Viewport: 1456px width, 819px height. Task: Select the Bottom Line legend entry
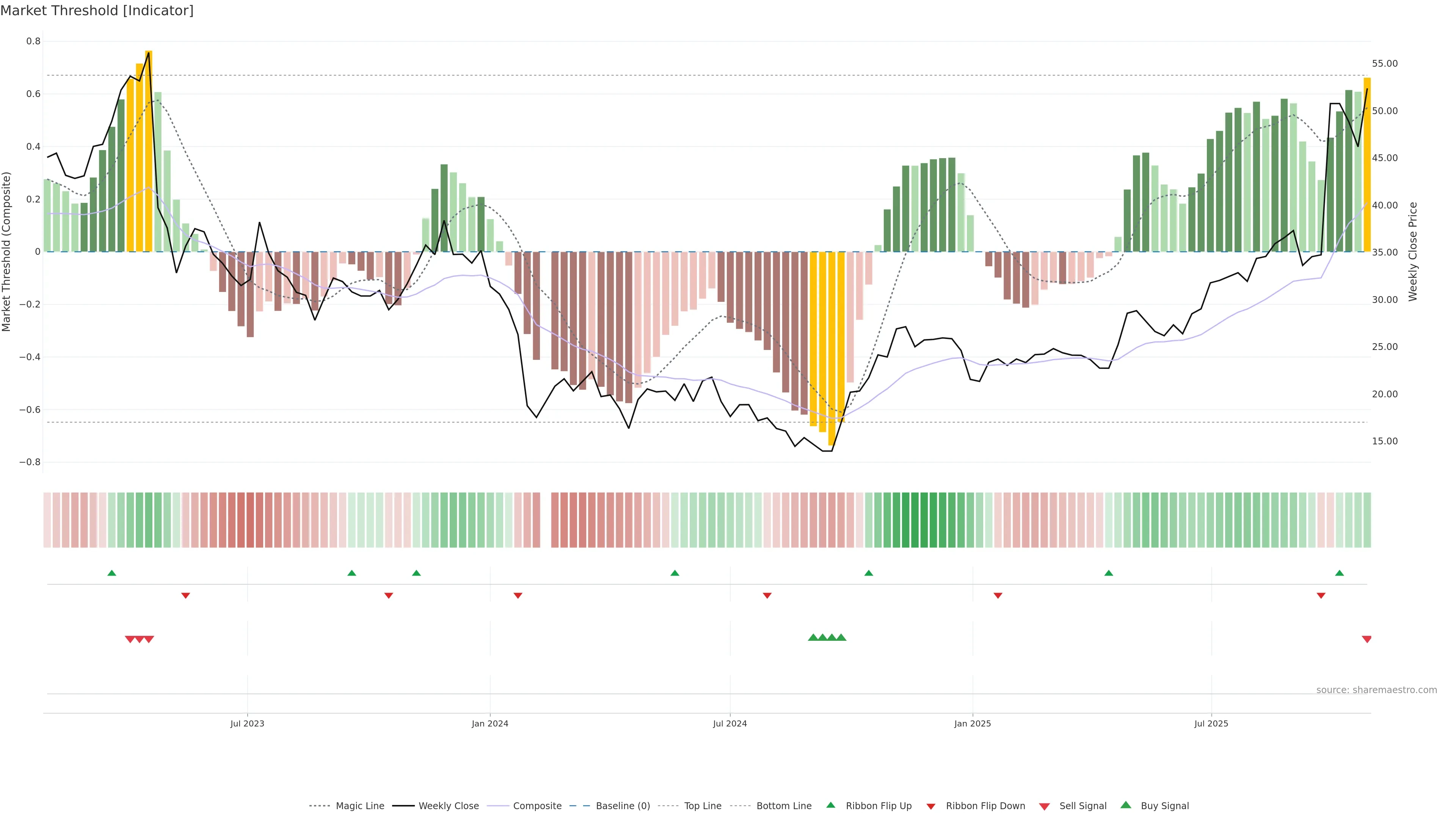point(783,806)
